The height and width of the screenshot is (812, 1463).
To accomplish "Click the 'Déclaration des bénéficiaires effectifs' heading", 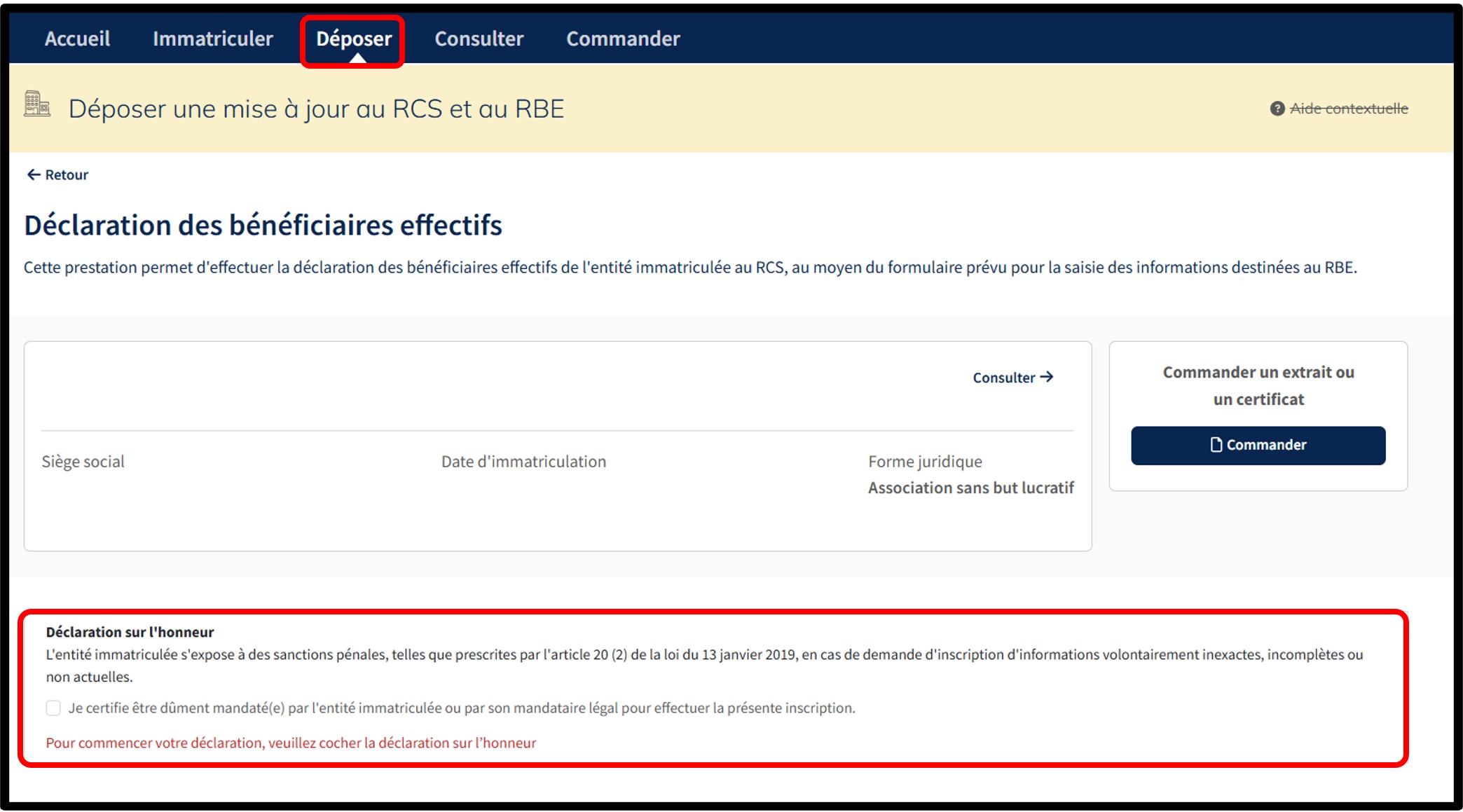I will point(263,225).
